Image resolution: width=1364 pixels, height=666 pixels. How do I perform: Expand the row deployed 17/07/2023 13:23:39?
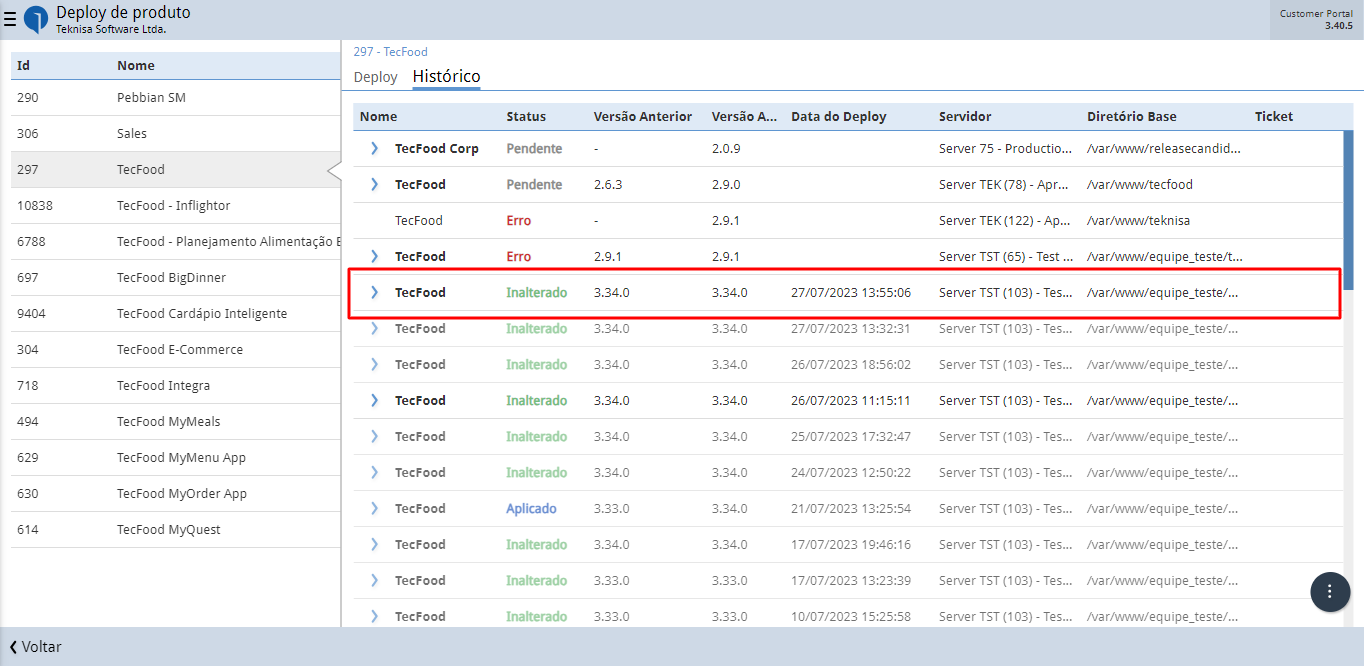[375, 580]
